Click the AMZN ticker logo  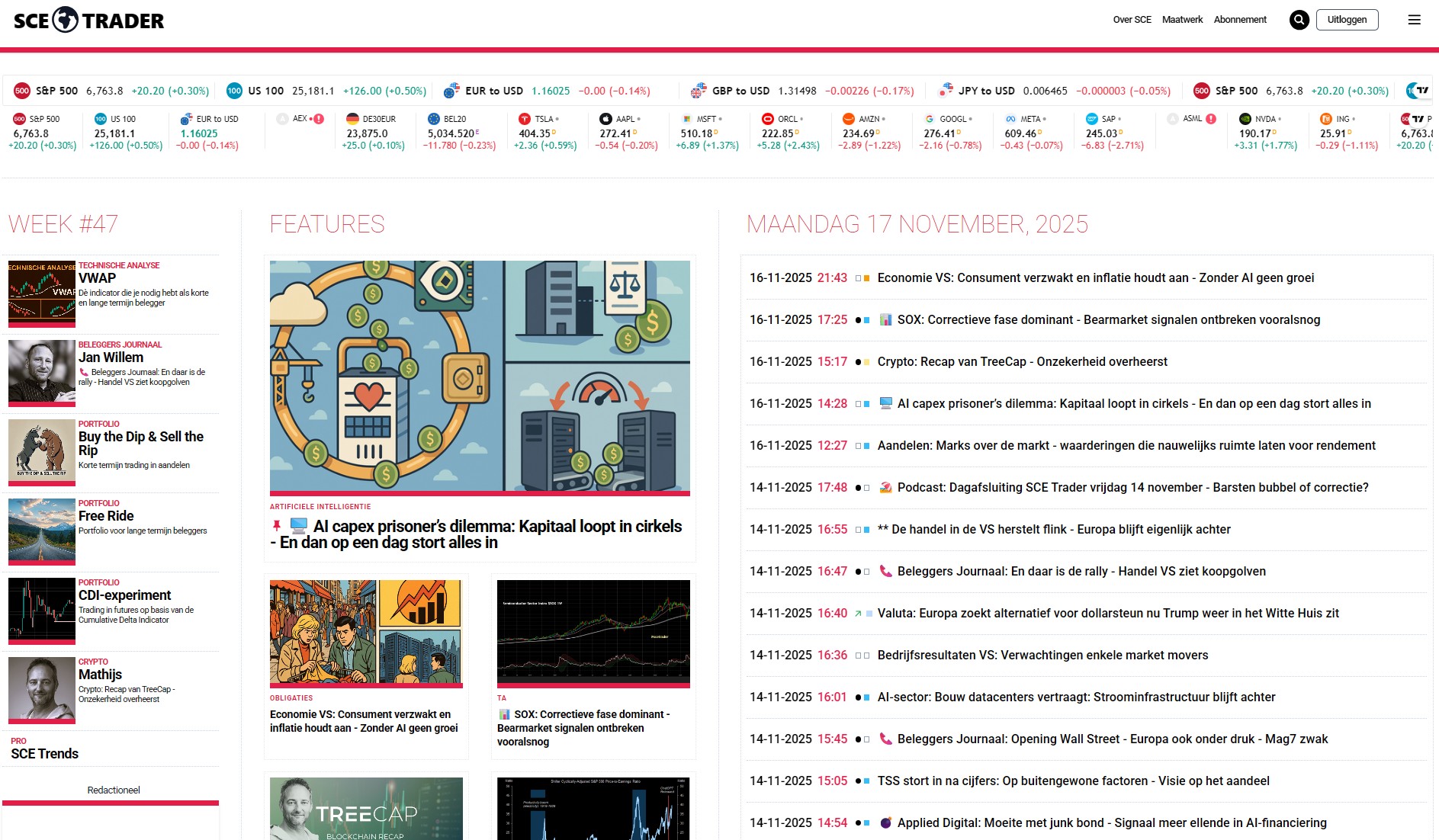848,119
